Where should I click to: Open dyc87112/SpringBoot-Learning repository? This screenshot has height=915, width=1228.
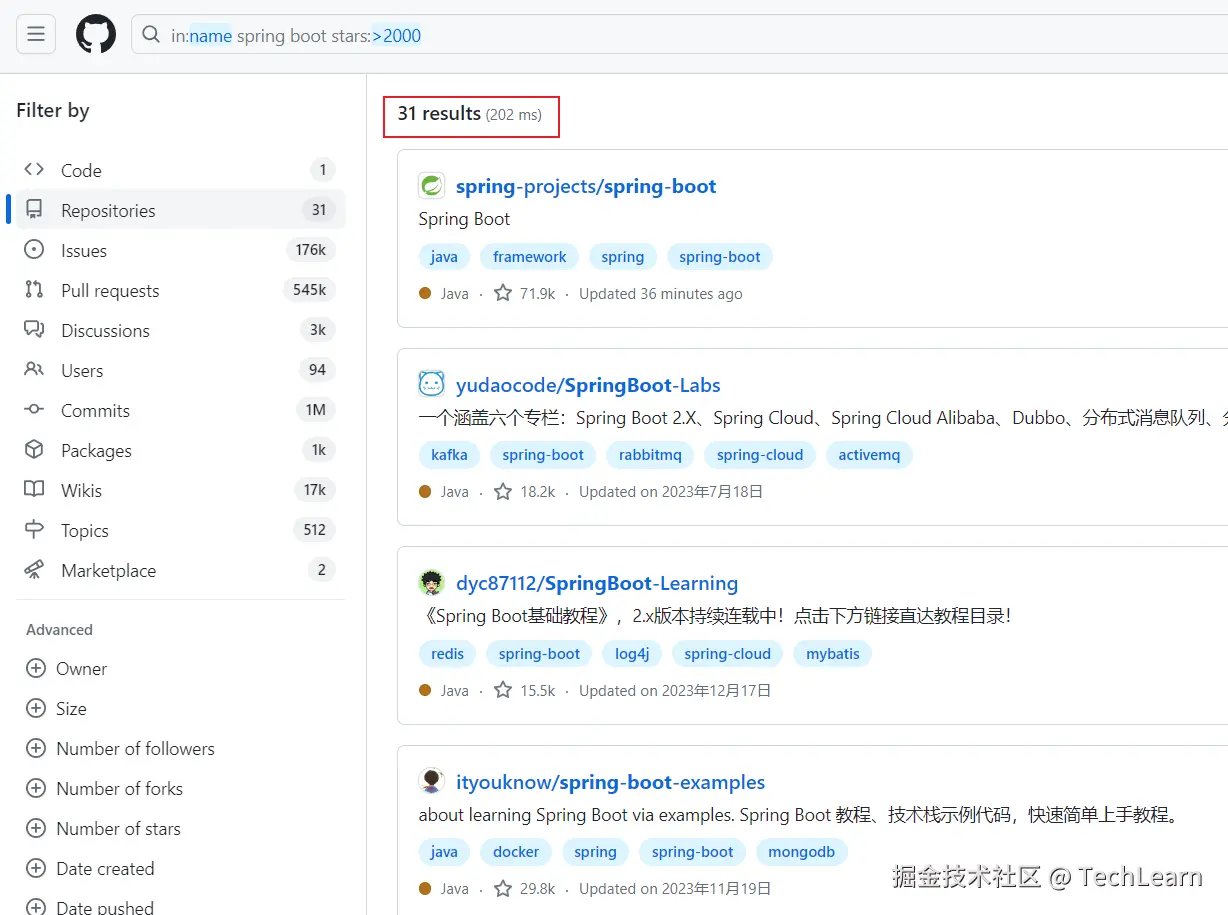coord(597,583)
